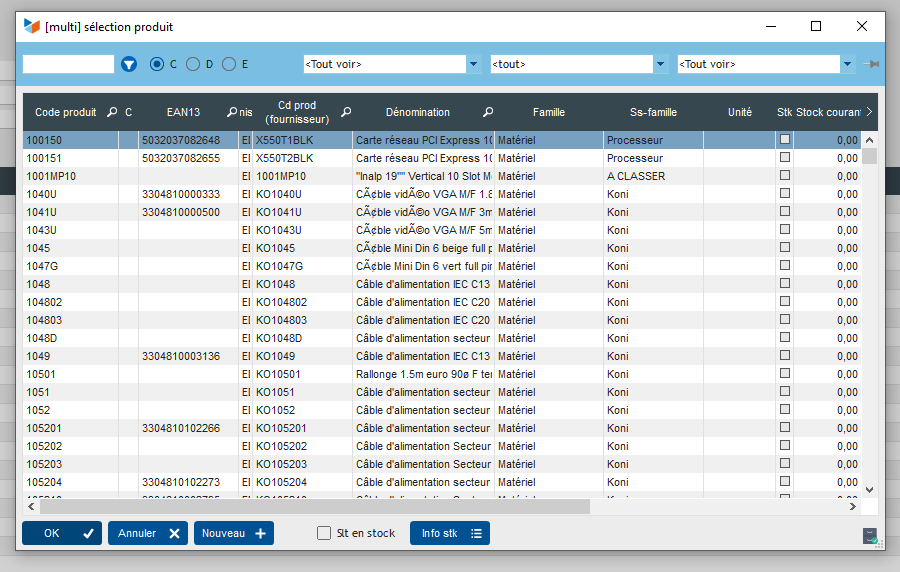Image resolution: width=900 pixels, height=572 pixels.
Task: Click the pin icon in the filter bar
Action: [873, 64]
